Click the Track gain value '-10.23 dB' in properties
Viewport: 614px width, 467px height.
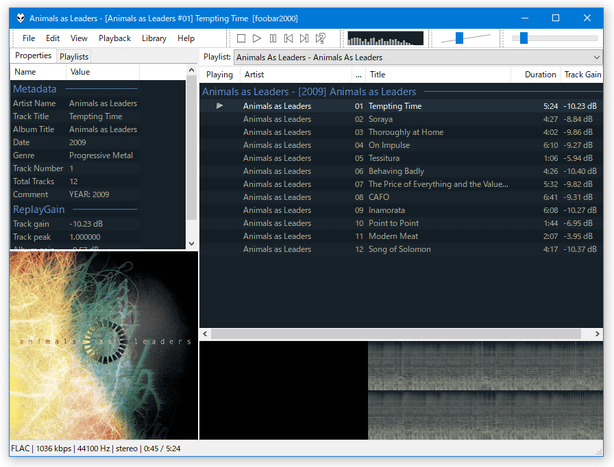pyautogui.click(x=86, y=224)
